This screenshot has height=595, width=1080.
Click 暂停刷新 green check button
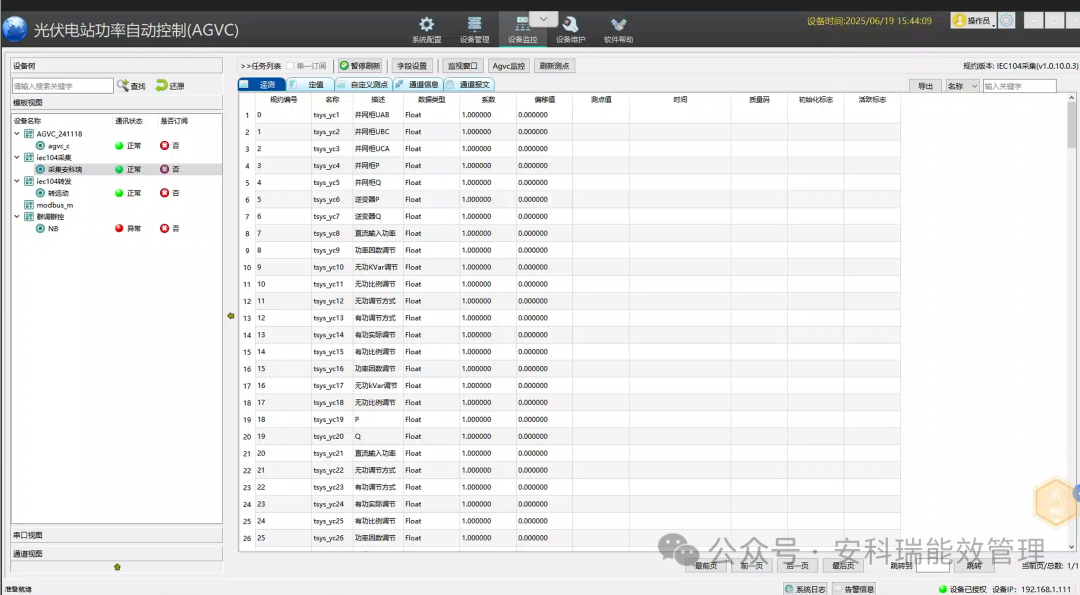tap(359, 66)
